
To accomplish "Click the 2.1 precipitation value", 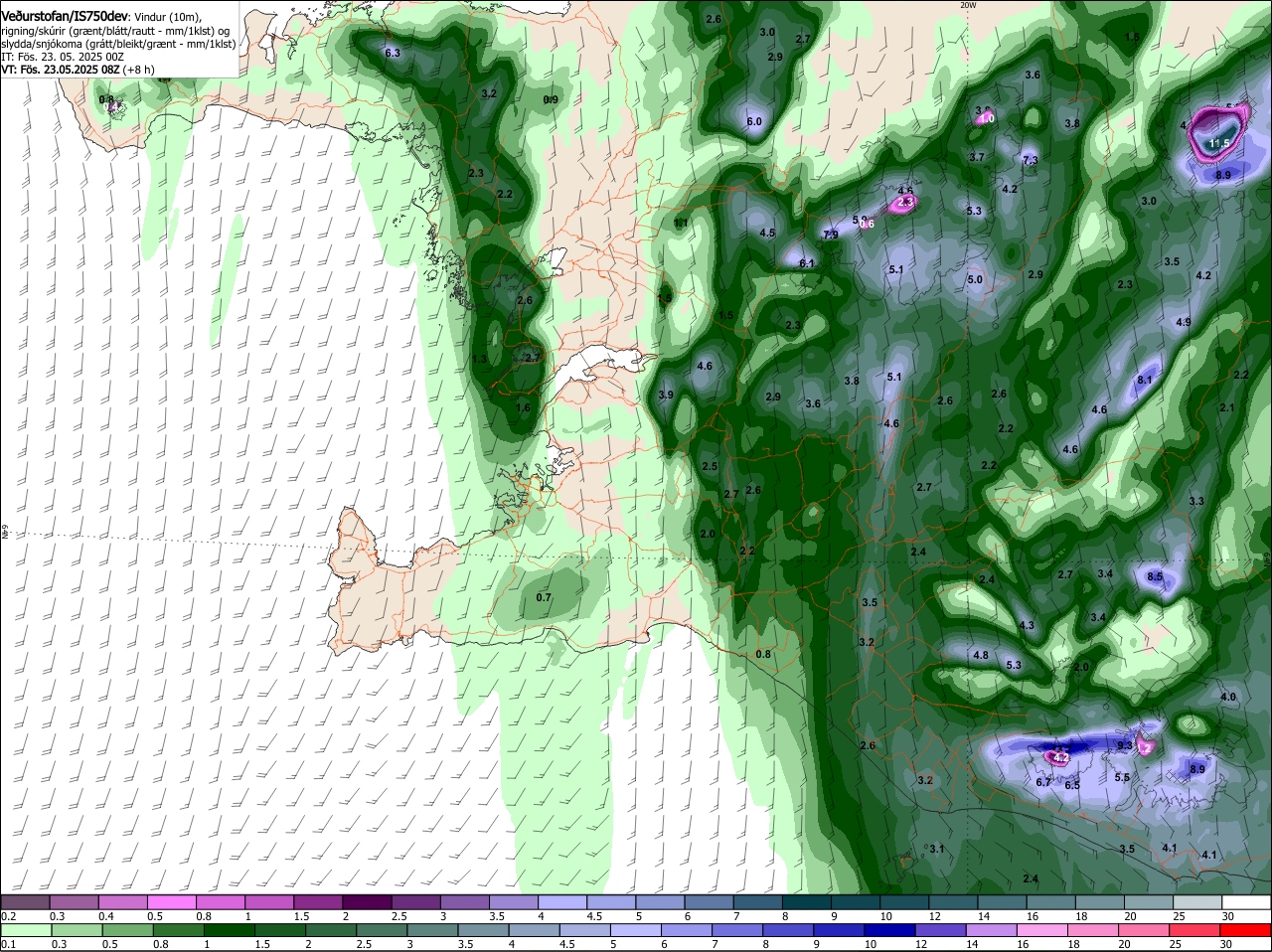I will (x=1227, y=407).
